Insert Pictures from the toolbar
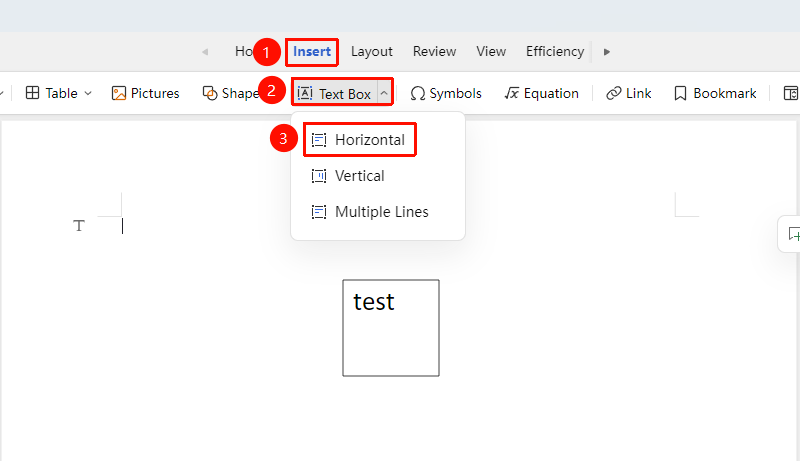800x461 pixels. pos(145,93)
